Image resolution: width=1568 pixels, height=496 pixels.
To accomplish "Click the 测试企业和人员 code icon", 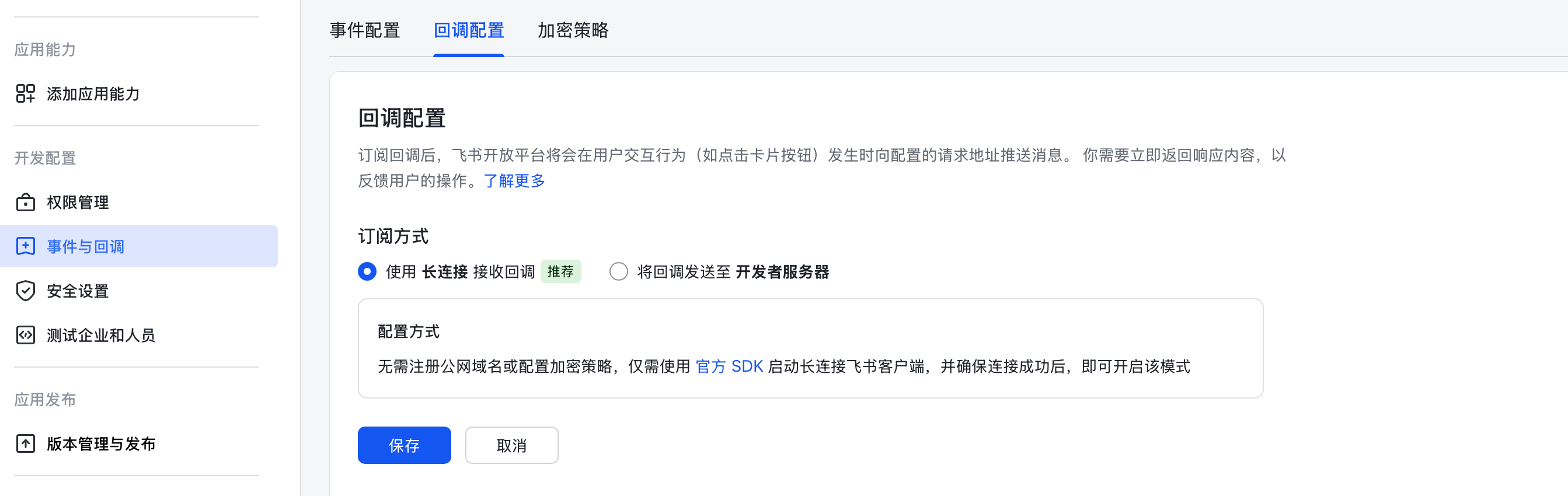I will point(26,336).
